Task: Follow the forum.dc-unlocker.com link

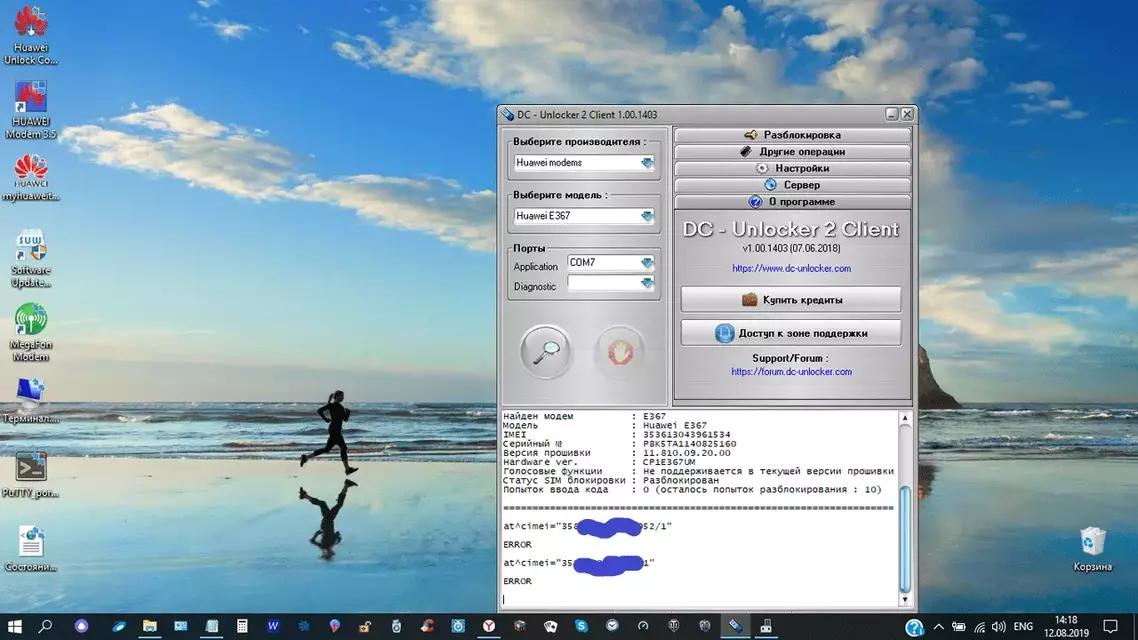Action: click(791, 372)
